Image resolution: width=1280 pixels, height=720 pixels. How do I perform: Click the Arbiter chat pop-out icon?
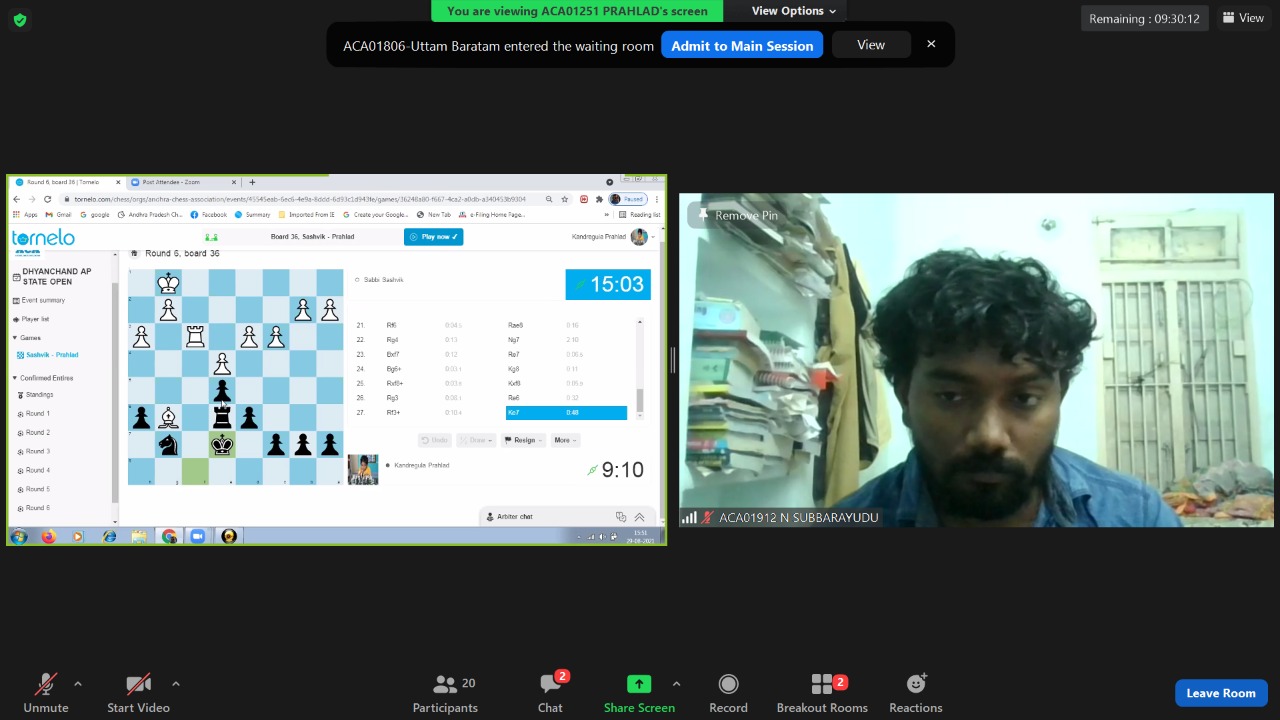point(621,517)
